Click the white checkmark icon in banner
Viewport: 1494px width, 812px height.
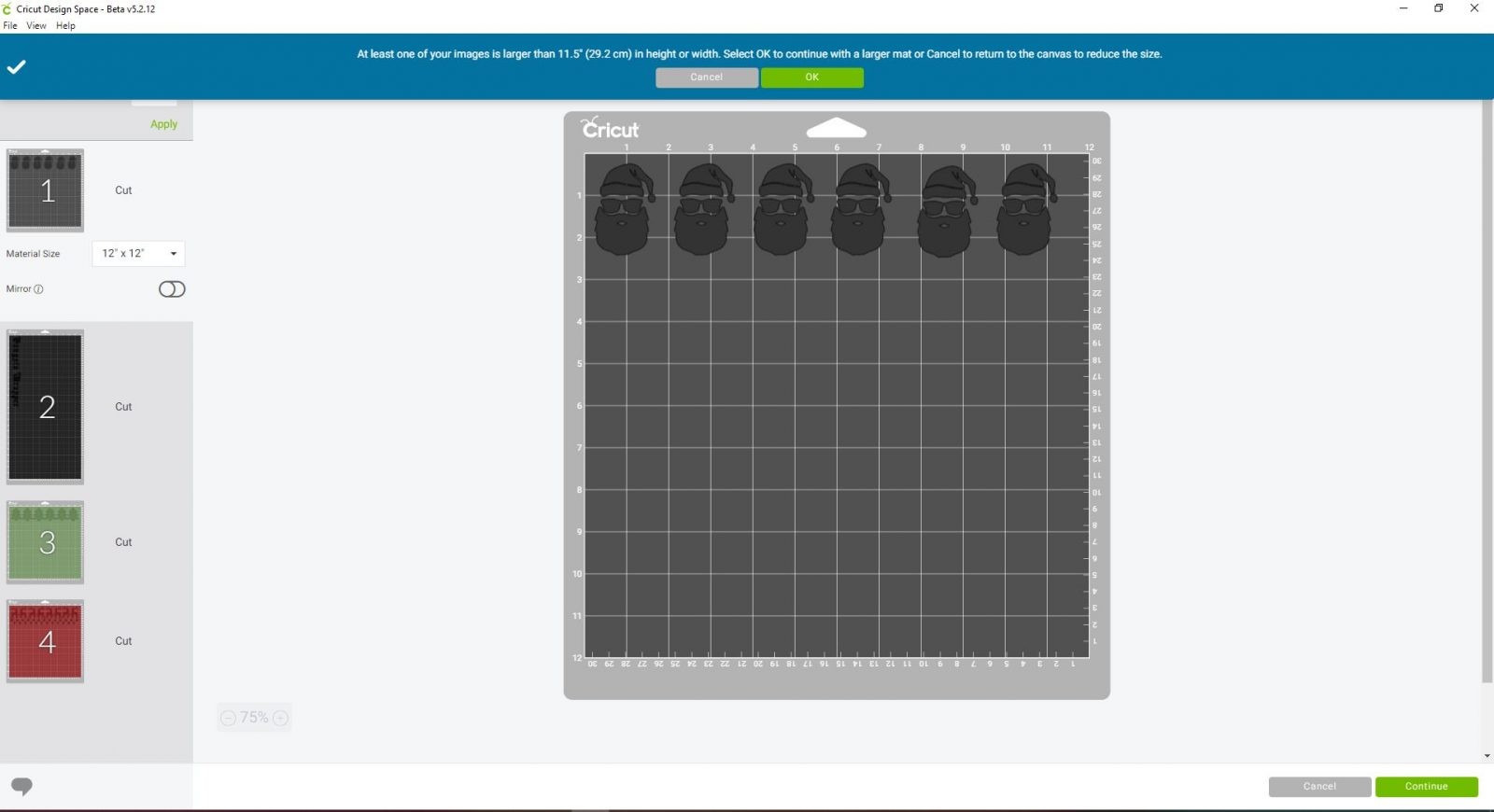[17, 67]
